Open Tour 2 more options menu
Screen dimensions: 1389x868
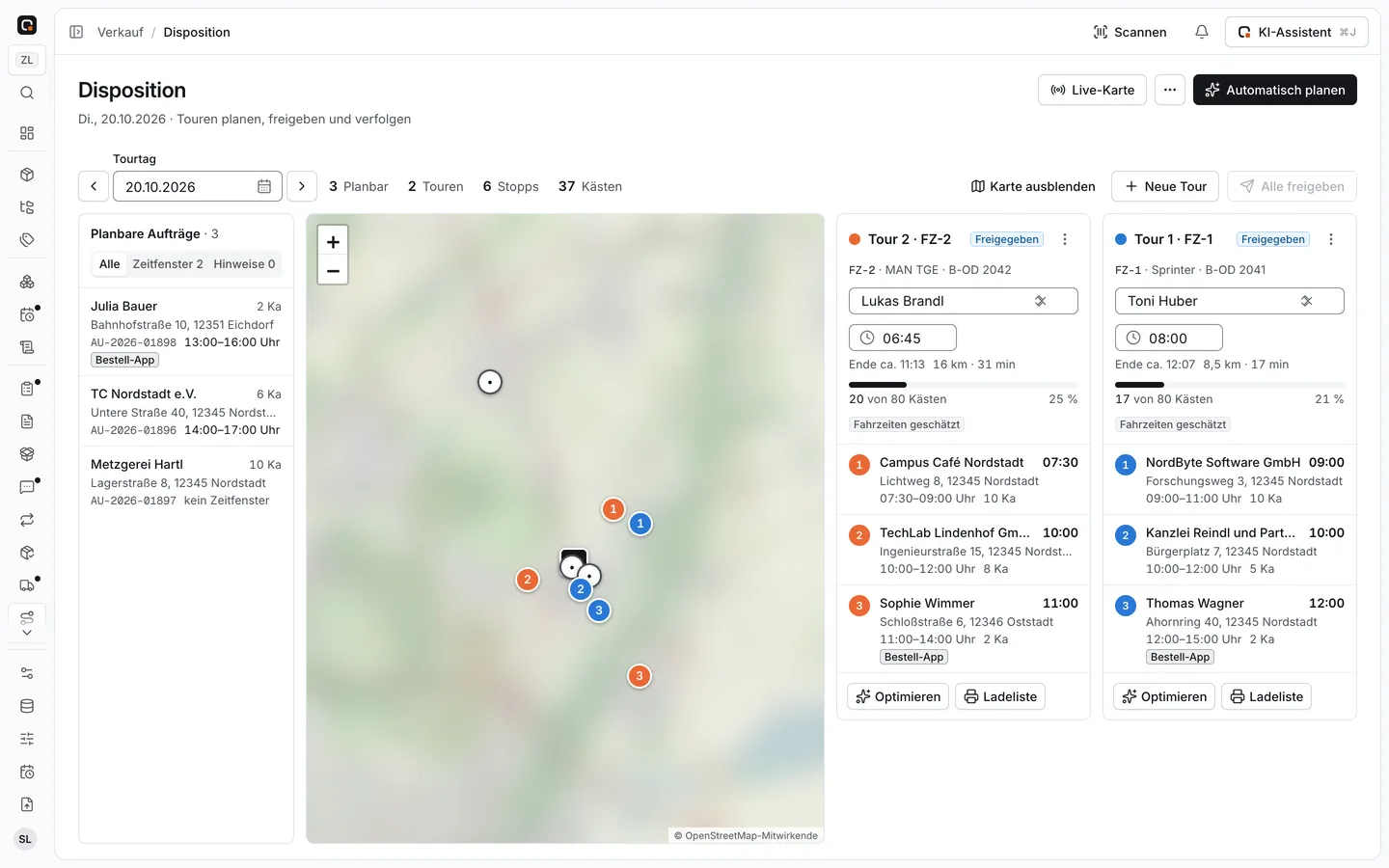[x=1065, y=239]
